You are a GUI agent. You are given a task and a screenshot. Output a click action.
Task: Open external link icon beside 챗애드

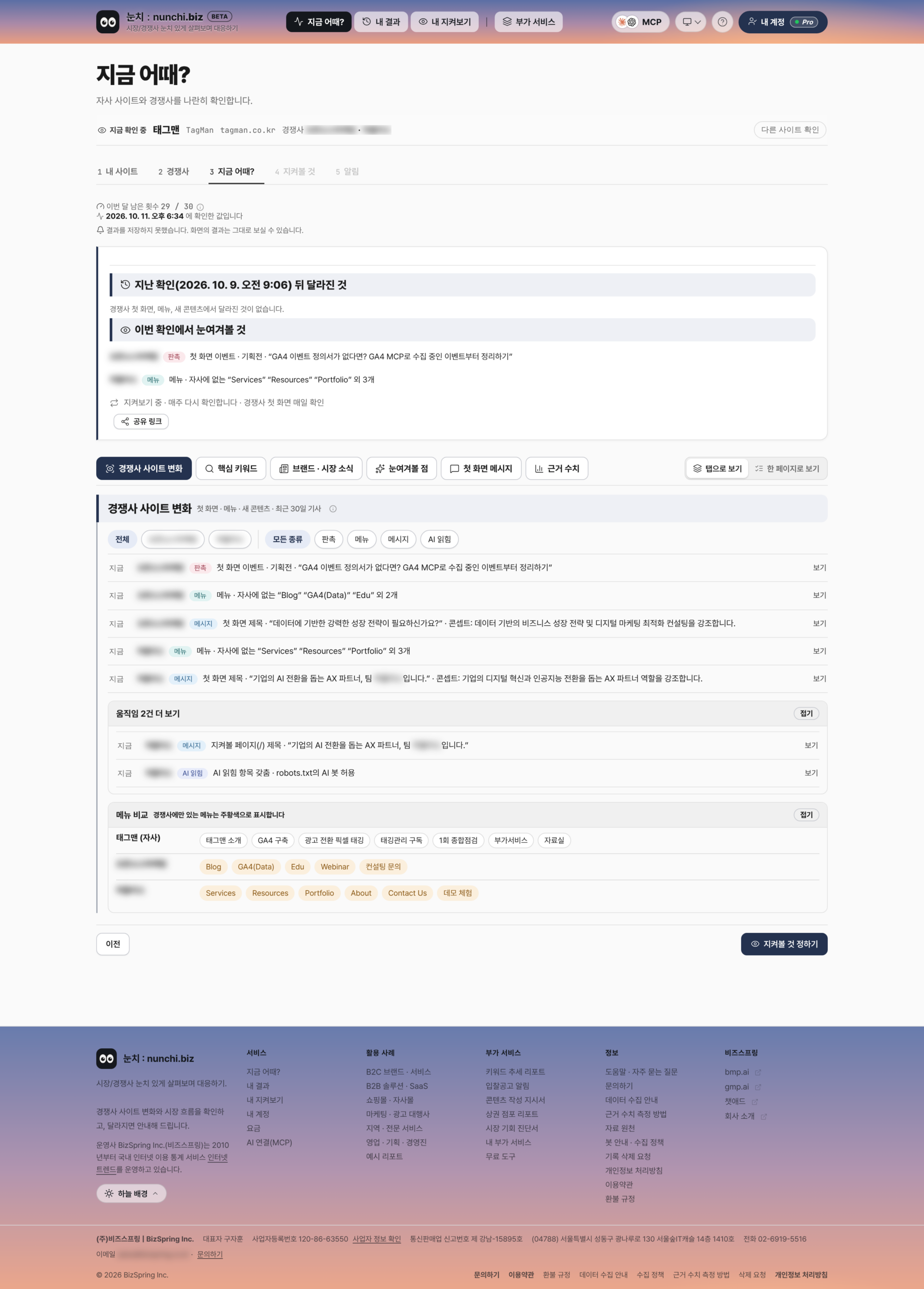[x=755, y=1102]
